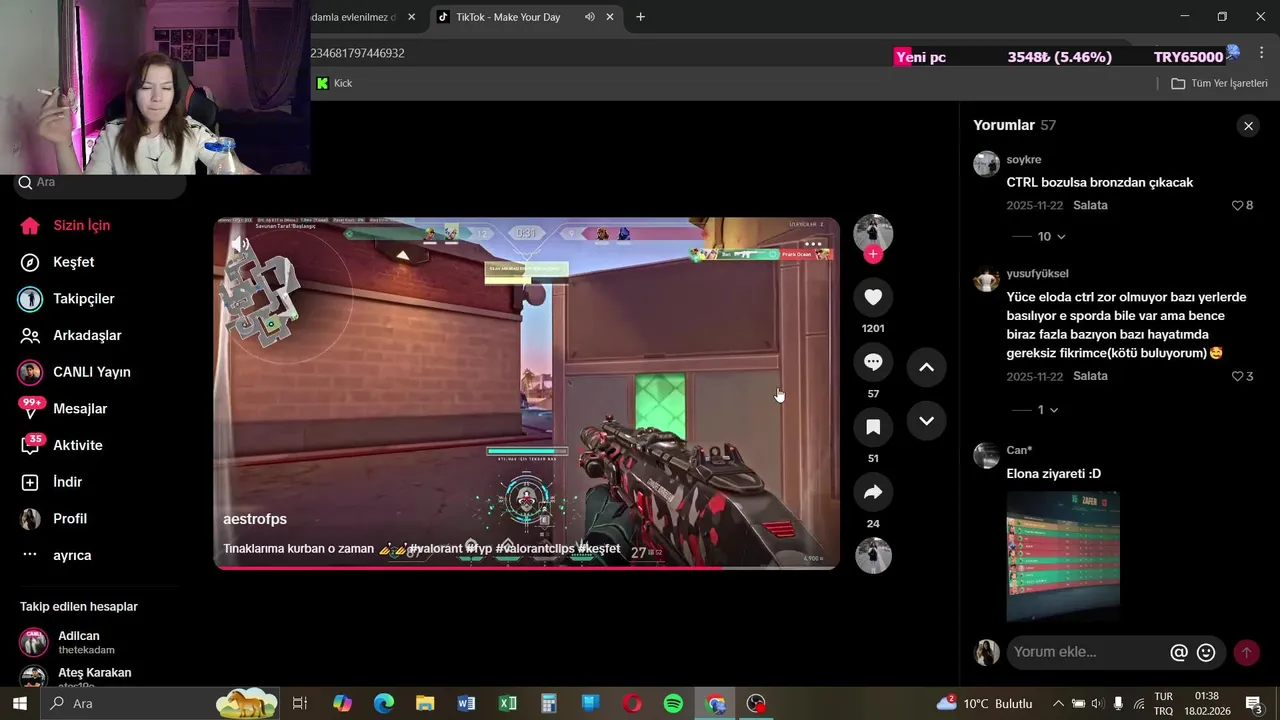The width and height of the screenshot is (1280, 720).
Task: Expand the ayrıca more options
Action: click(x=56, y=555)
